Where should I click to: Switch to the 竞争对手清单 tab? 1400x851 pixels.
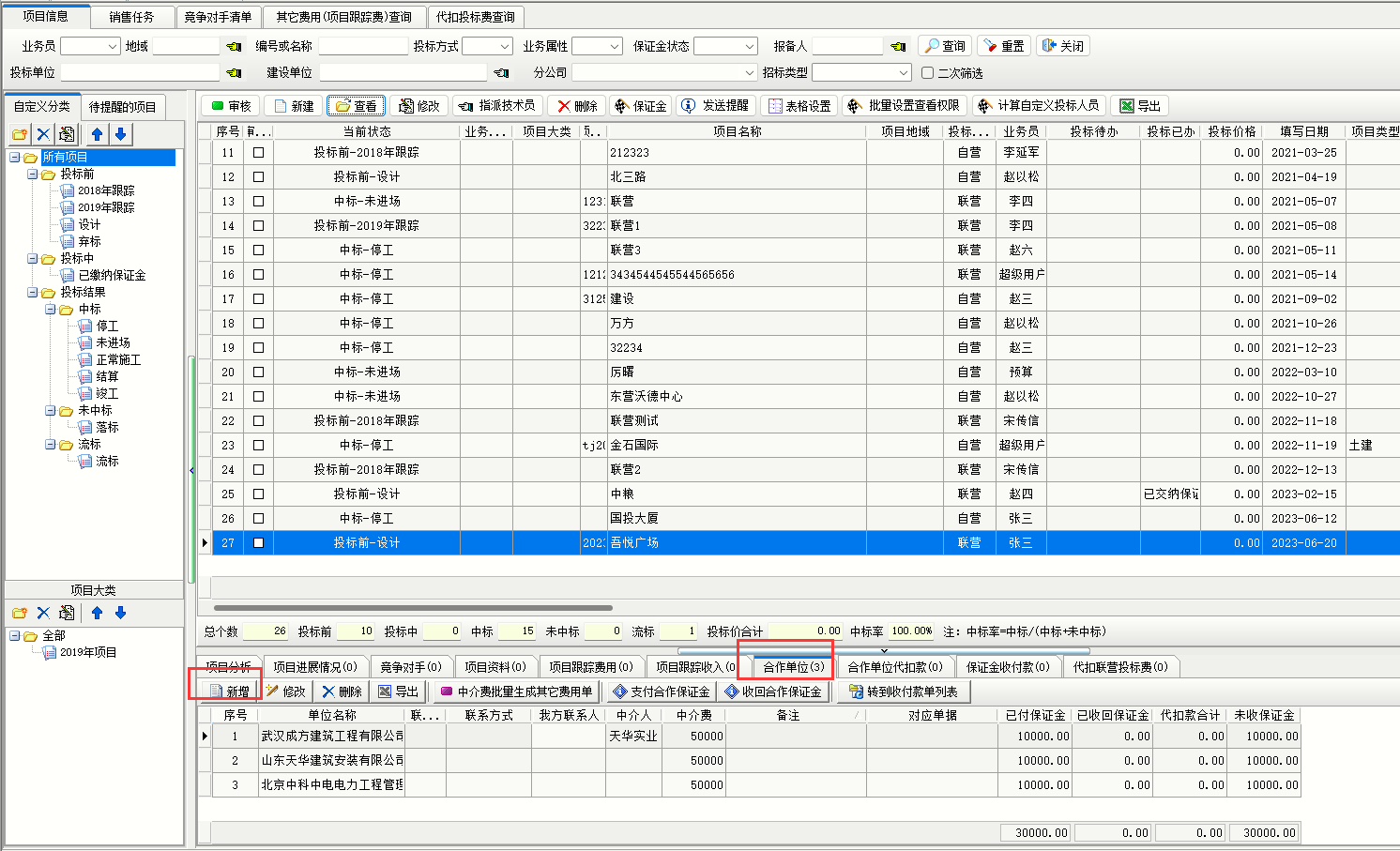click(218, 17)
